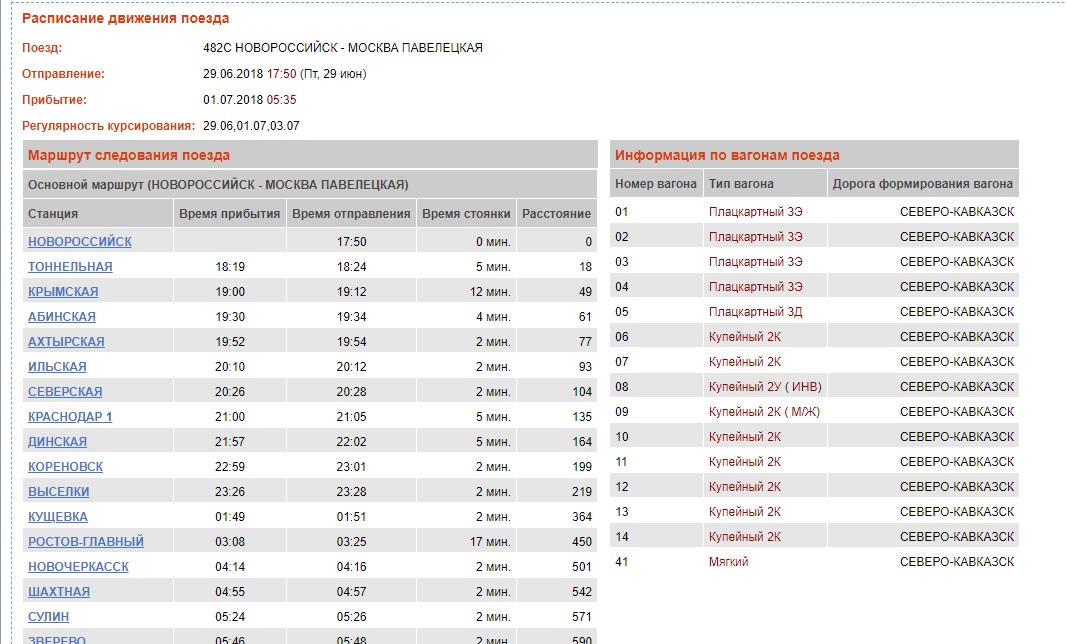
Task: Select the НОВОЧЕРКАССК station link
Action: pos(78,567)
